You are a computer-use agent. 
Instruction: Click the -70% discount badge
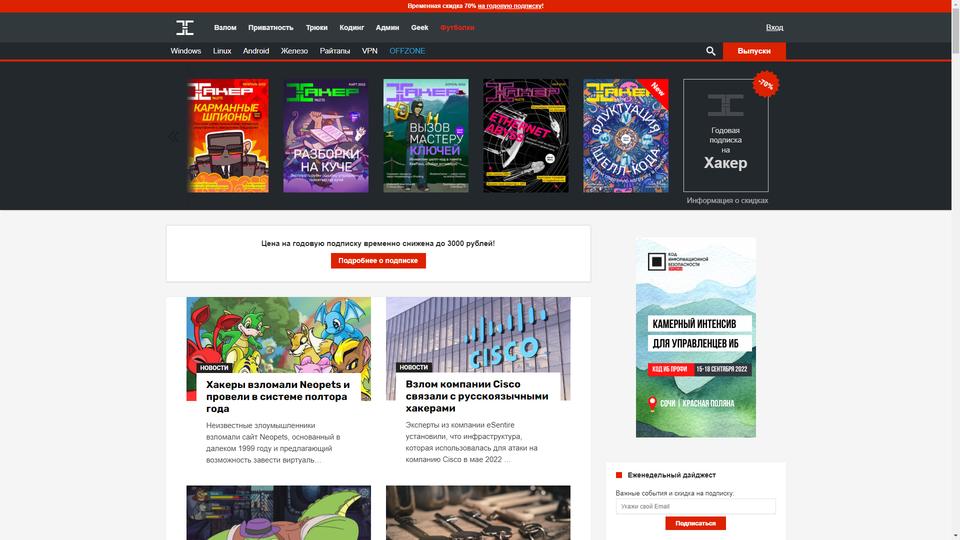click(765, 84)
